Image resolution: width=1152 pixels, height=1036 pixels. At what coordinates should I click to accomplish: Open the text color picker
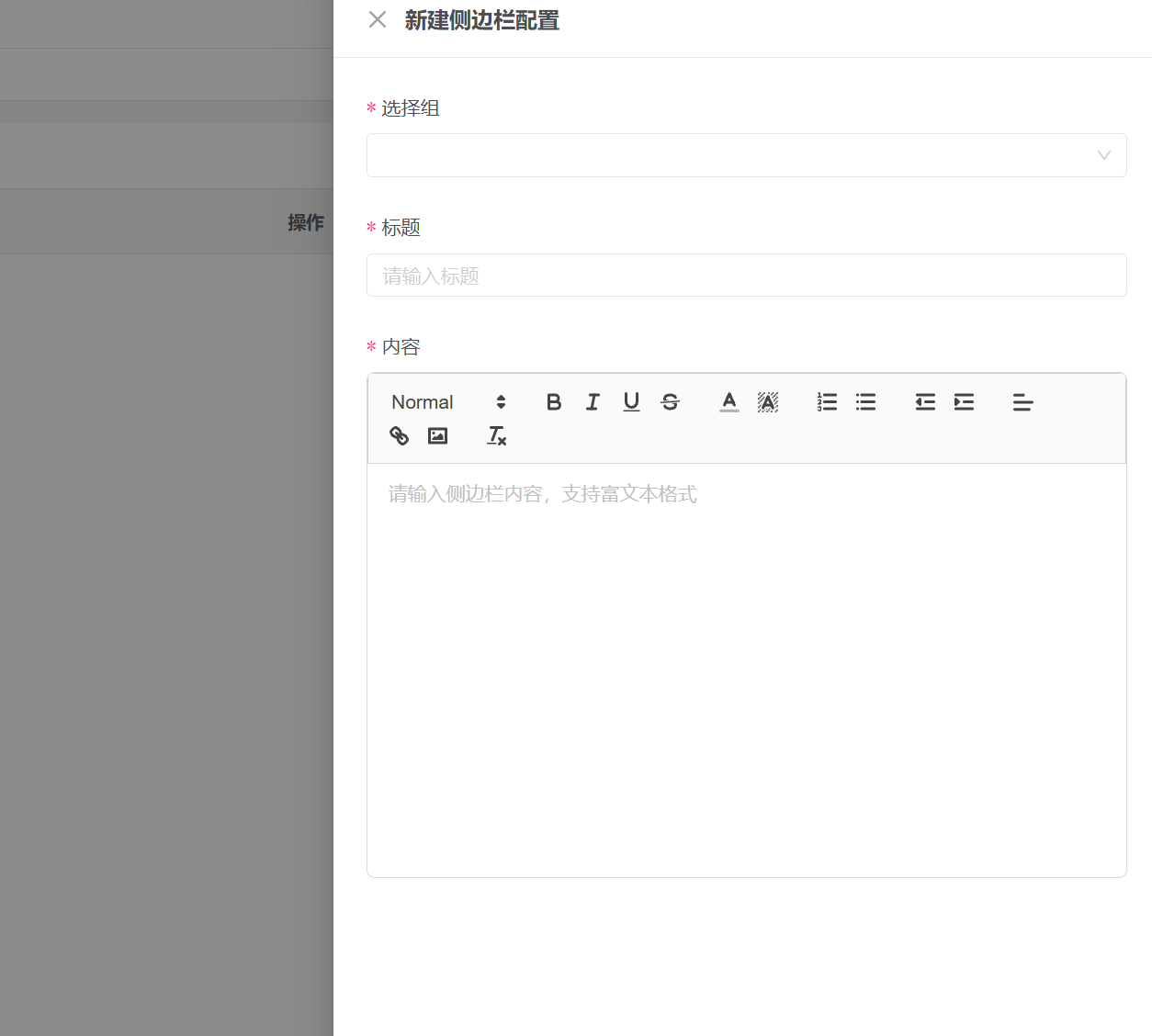point(728,401)
